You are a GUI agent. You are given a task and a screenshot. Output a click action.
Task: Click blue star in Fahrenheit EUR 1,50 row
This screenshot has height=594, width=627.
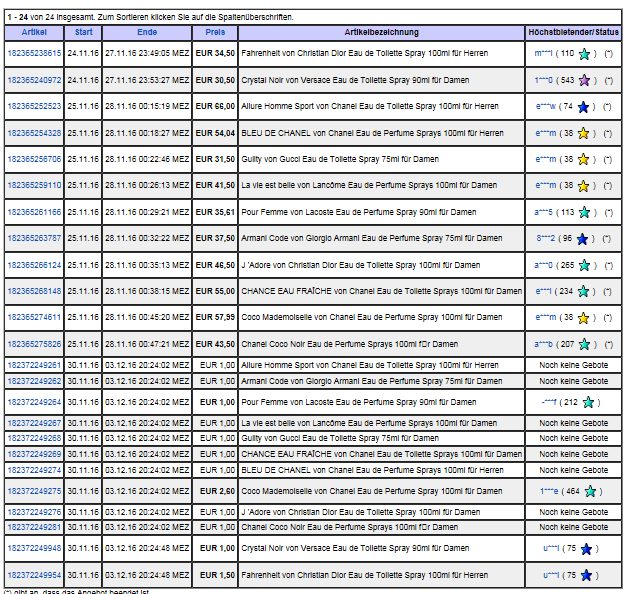click(586, 576)
